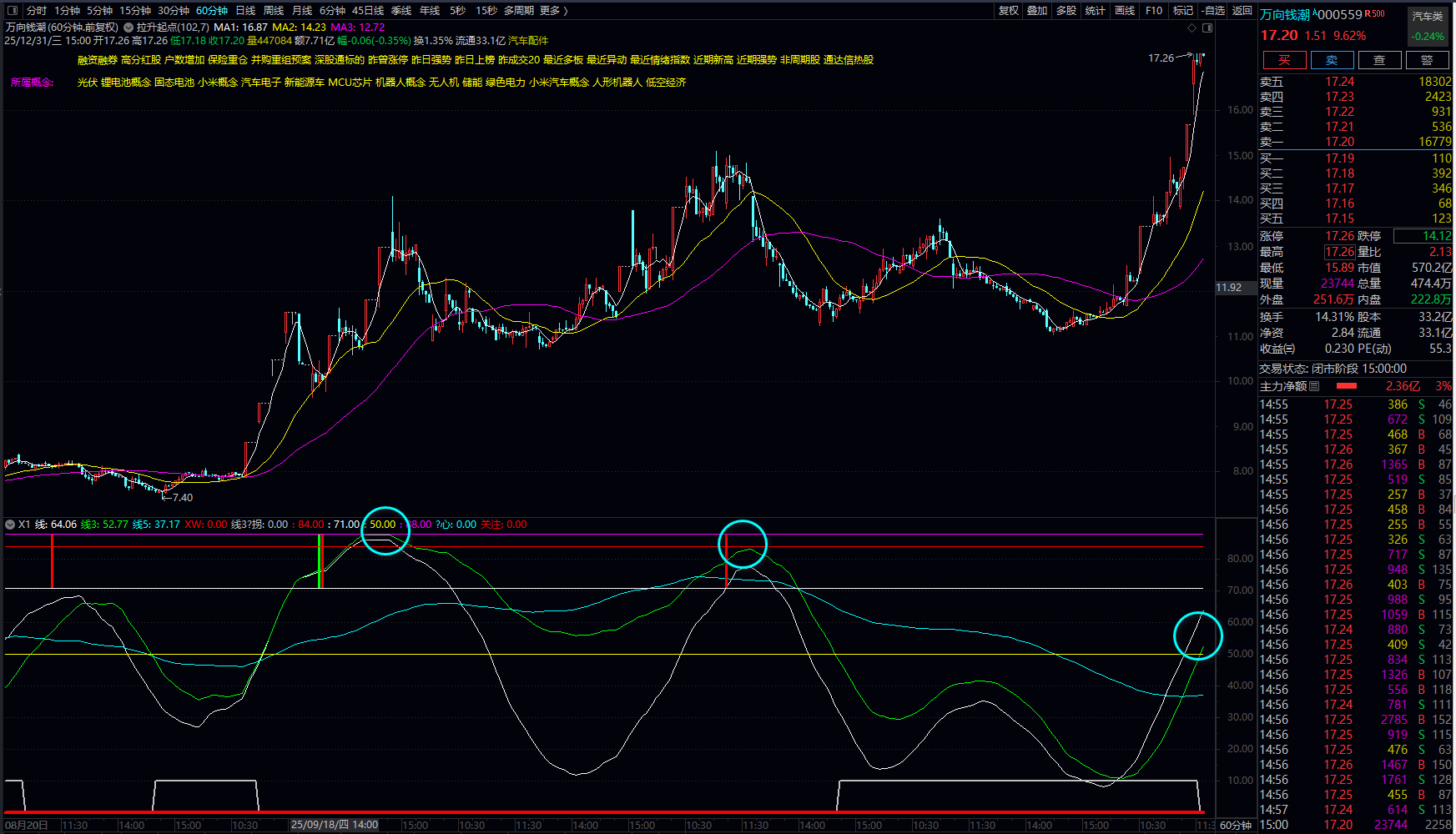Toggle the side panel icon above the chart
The image size is (1456, 834).
point(1207,28)
